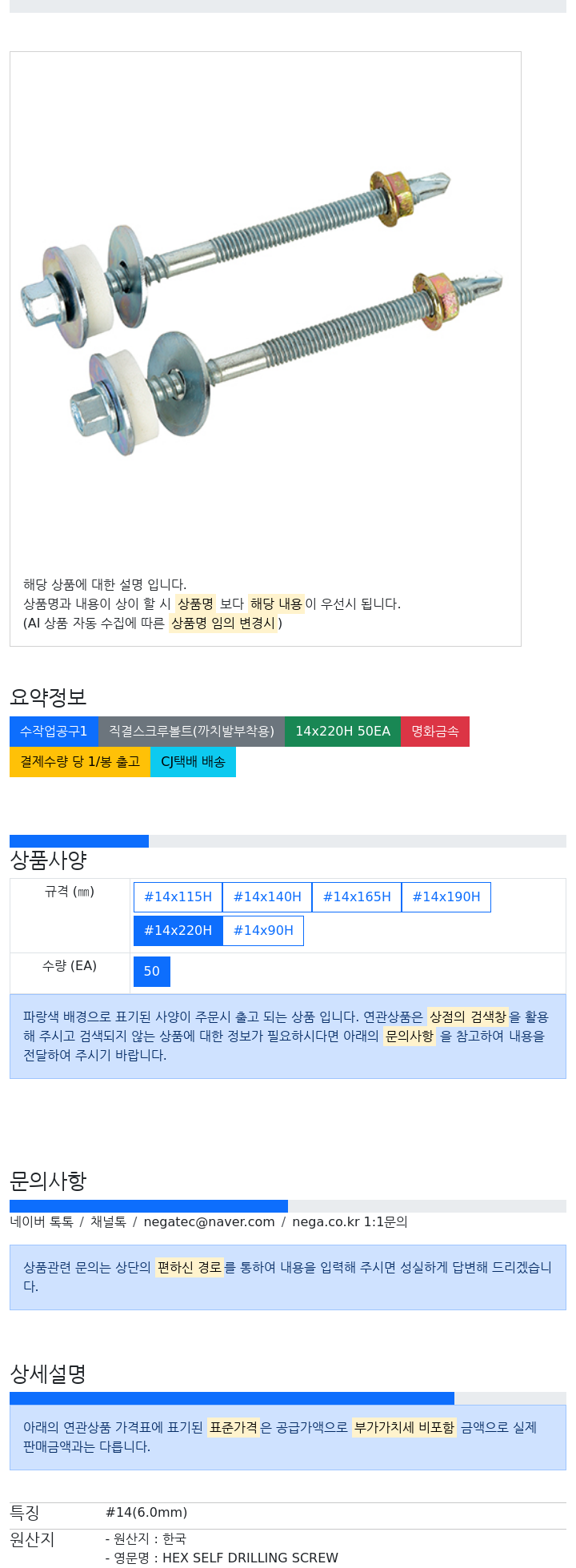Click the 상품사양 blue progress bar
This screenshot has width=576, height=1568.
pos(79,840)
